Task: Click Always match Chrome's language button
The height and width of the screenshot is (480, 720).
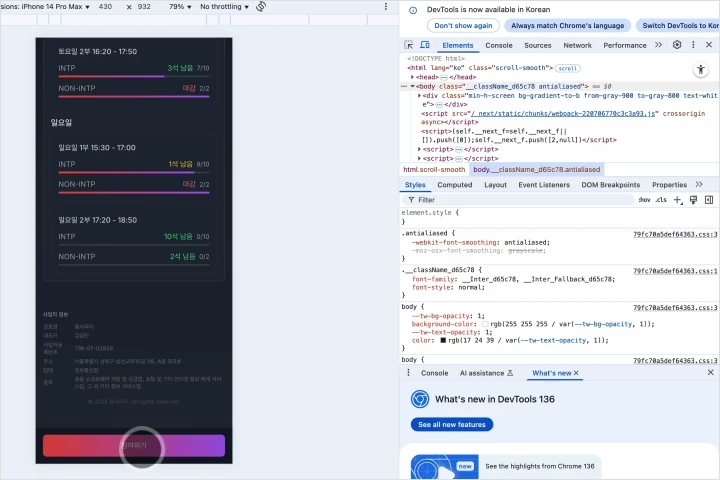Action: coord(568,26)
